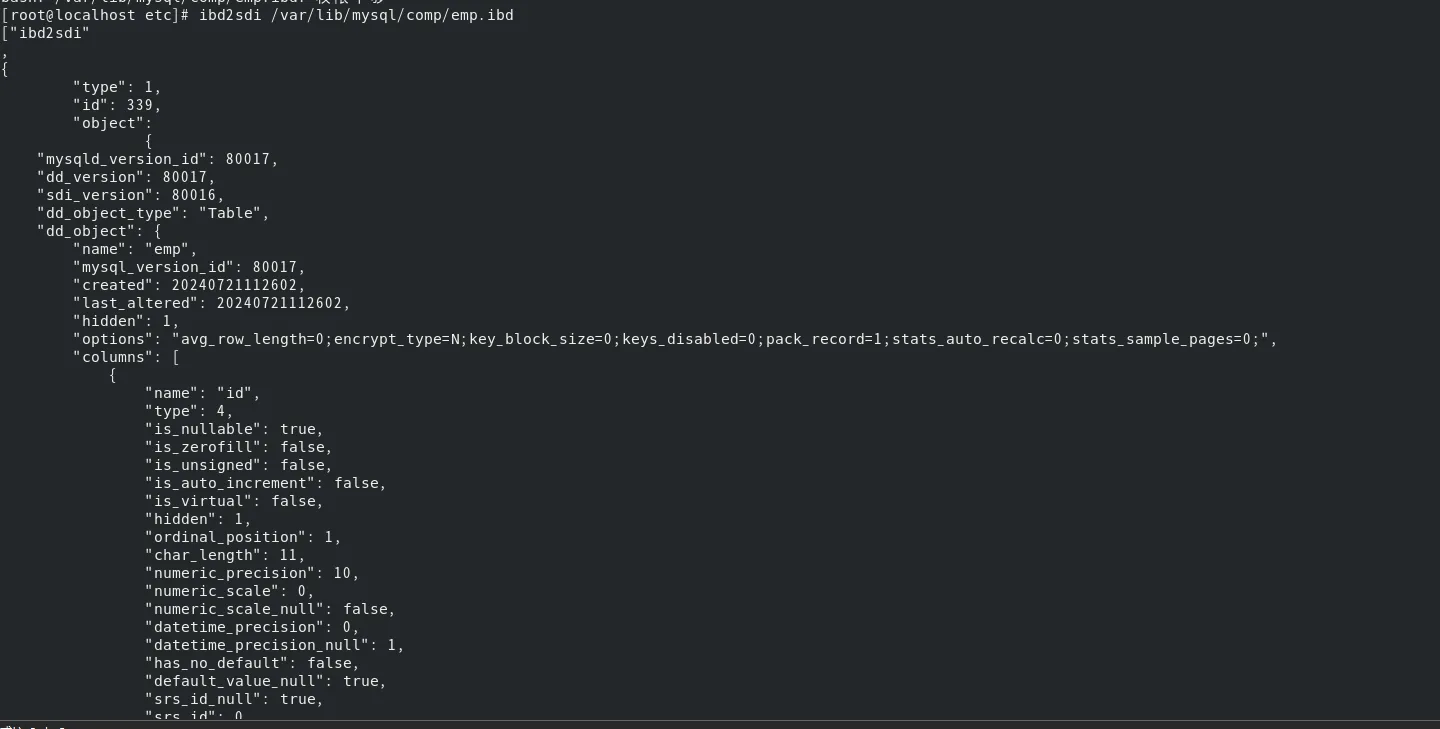The width and height of the screenshot is (1440, 729).
Task: Select the "mysqld_version_id": 80017 line
Action: click(158, 159)
